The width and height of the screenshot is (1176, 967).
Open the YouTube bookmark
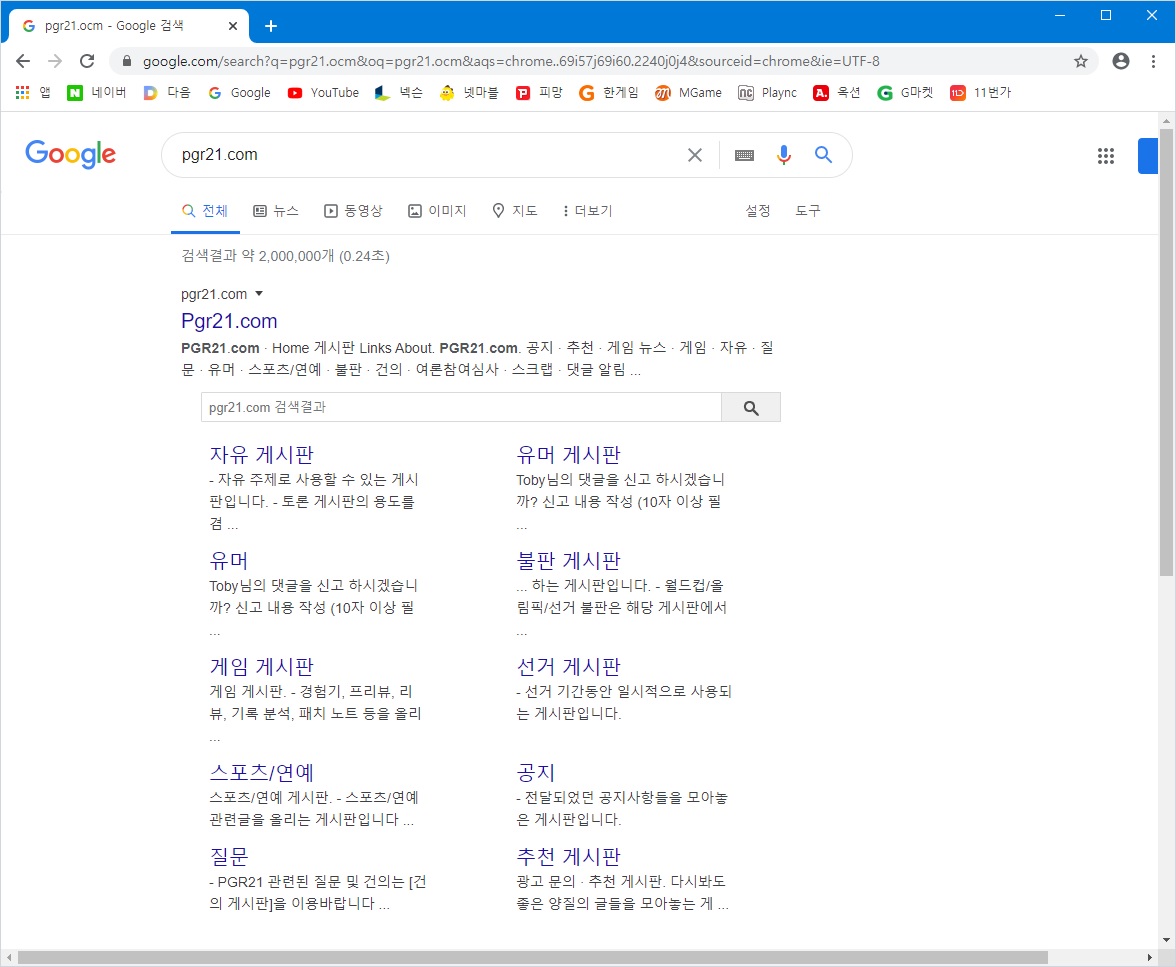[323, 93]
